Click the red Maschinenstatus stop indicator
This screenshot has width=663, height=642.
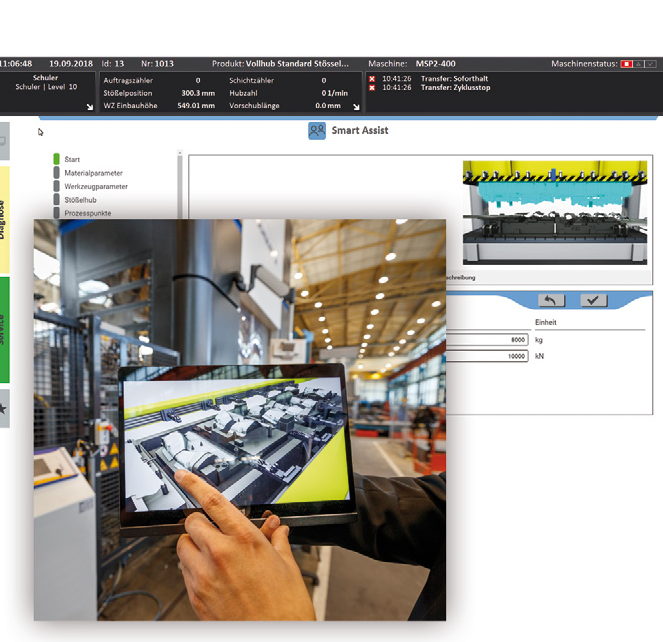click(x=627, y=64)
